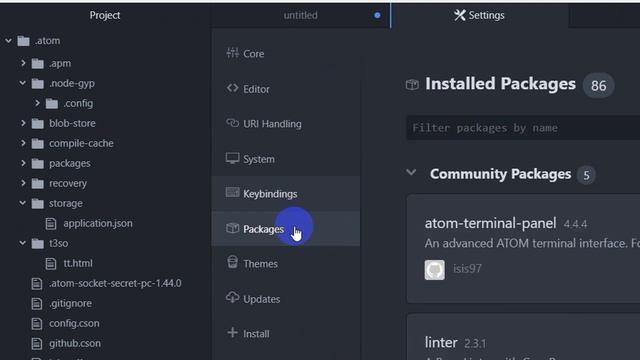Expand the .apm folder chevron
The width and height of the screenshot is (640, 360).
coord(23,63)
